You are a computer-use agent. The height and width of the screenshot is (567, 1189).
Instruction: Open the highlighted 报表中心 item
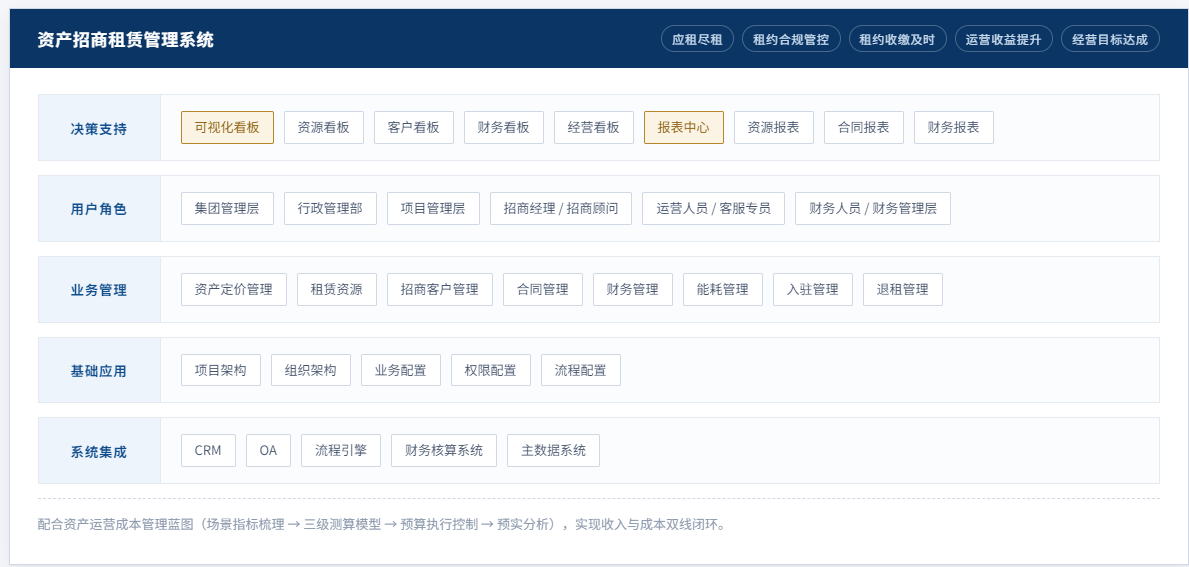click(x=684, y=127)
